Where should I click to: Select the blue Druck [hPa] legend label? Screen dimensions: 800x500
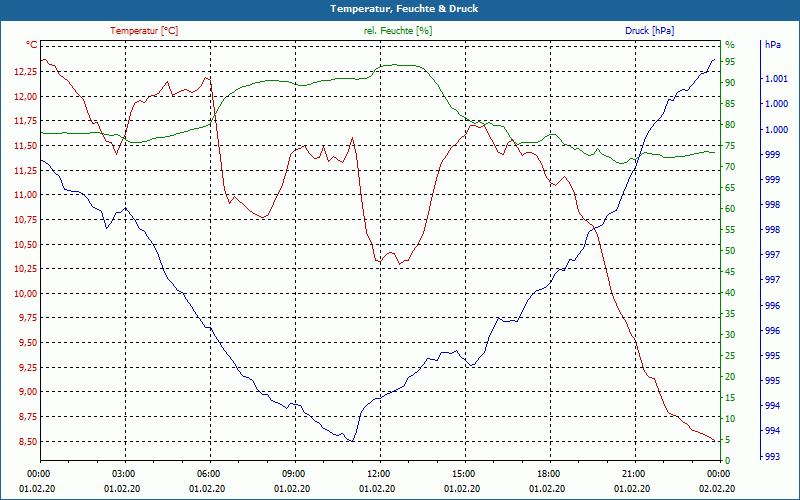point(649,31)
